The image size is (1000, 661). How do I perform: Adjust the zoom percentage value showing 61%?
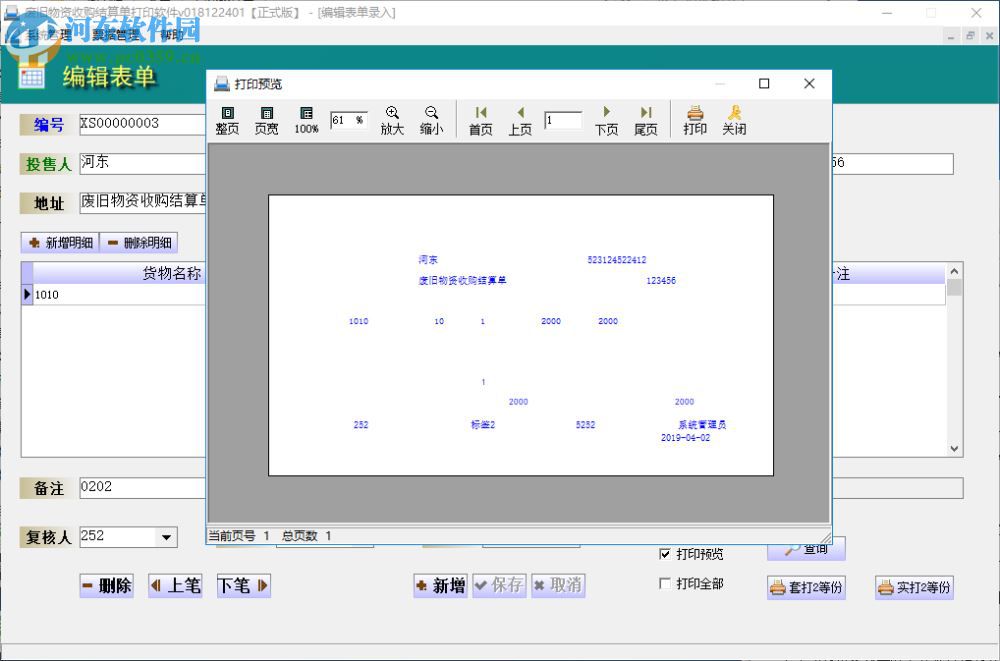pos(346,120)
